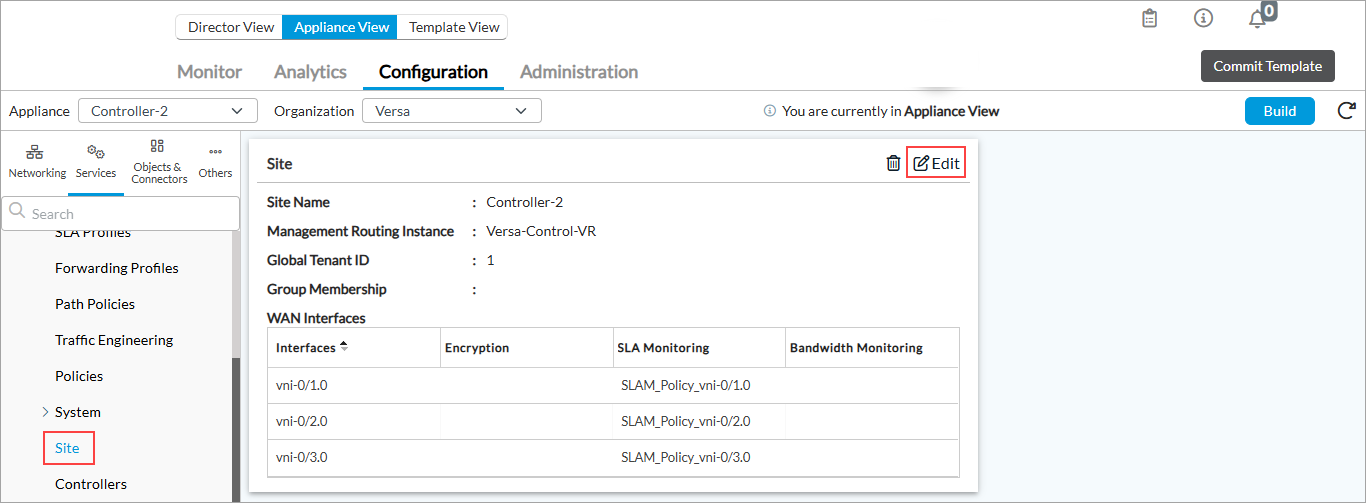Click the refresh icon beside Build
Screen dimensions: 1366x503
coord(1347,111)
